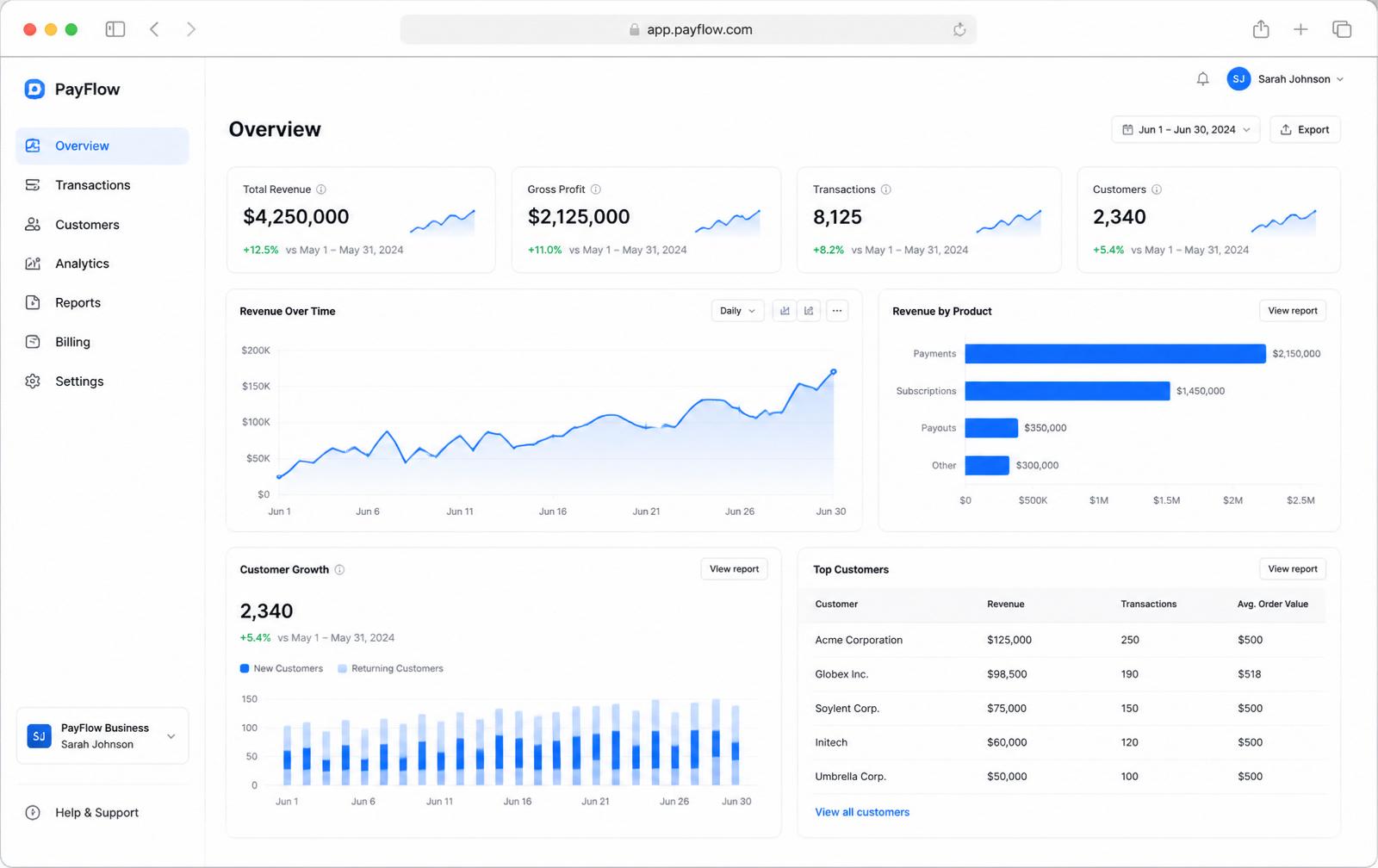Go back in browser history
Screen dimensions: 1378x868
tap(154, 29)
